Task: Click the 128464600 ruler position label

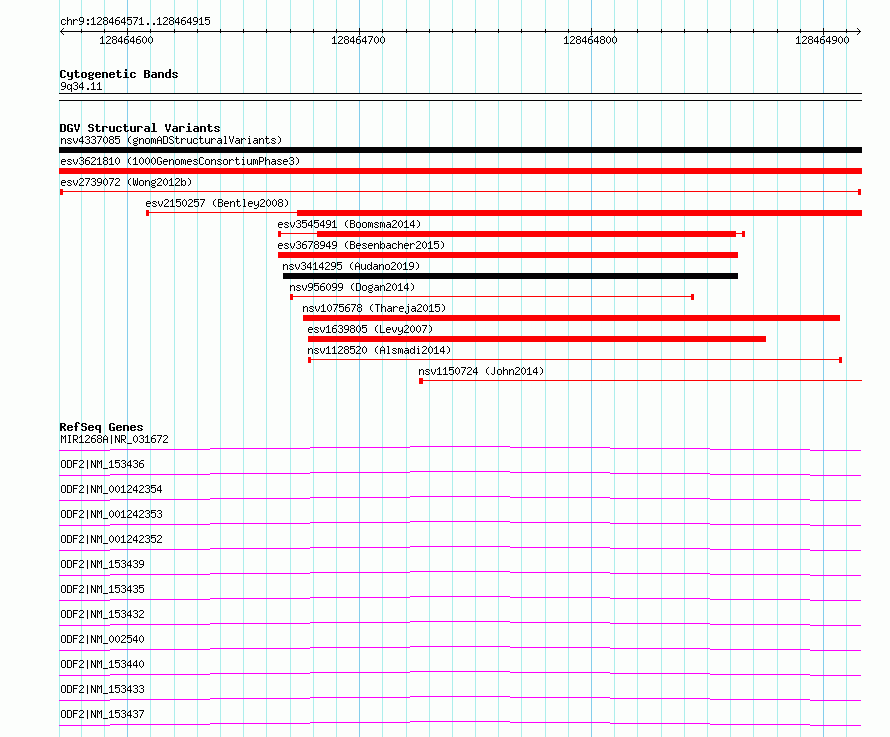Action: (126, 40)
